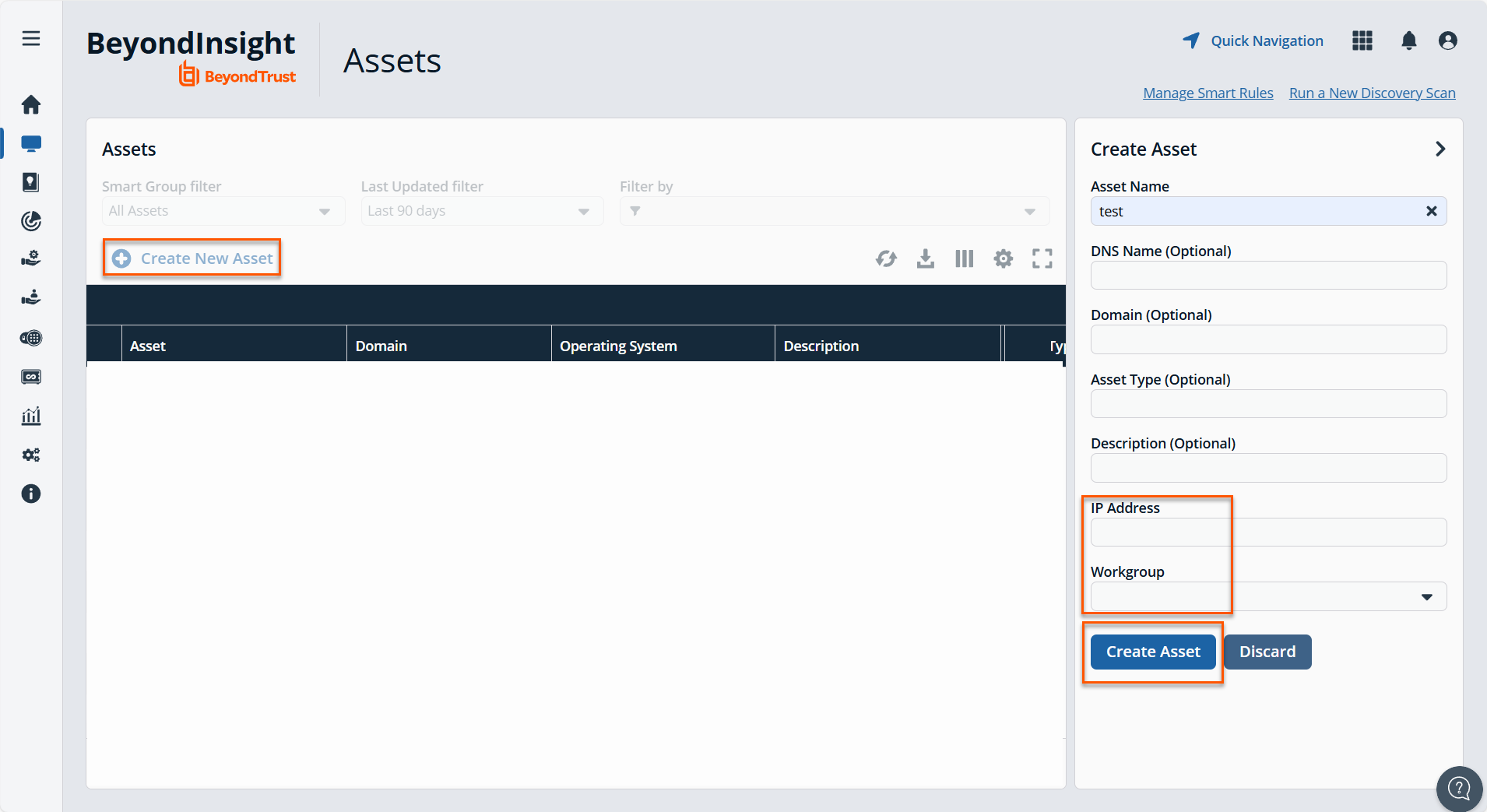Screen dimensions: 1487x812
Task: Click the Manage Smart Rules link
Action: pos(1208,93)
